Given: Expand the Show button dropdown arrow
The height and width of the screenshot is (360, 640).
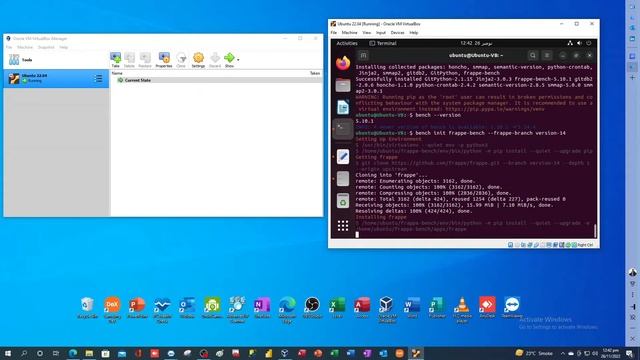Looking at the screenshot, I should pyautogui.click(x=238, y=60).
